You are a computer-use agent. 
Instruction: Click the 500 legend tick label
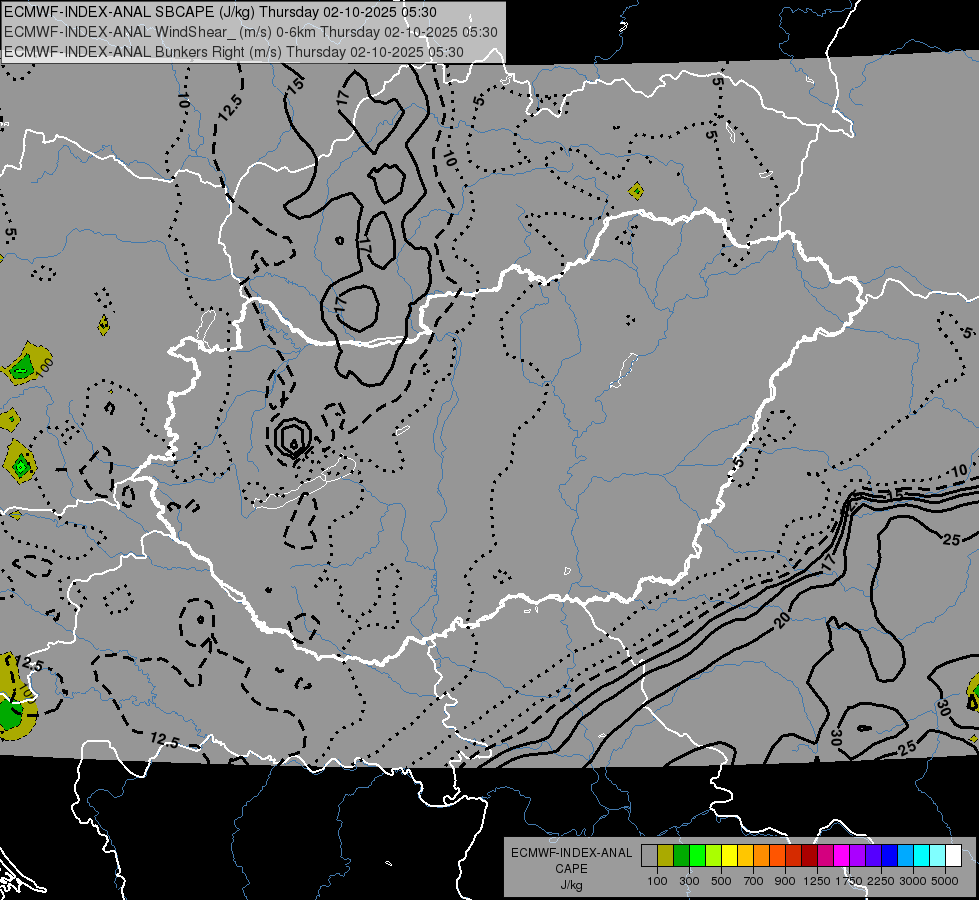tap(721, 881)
